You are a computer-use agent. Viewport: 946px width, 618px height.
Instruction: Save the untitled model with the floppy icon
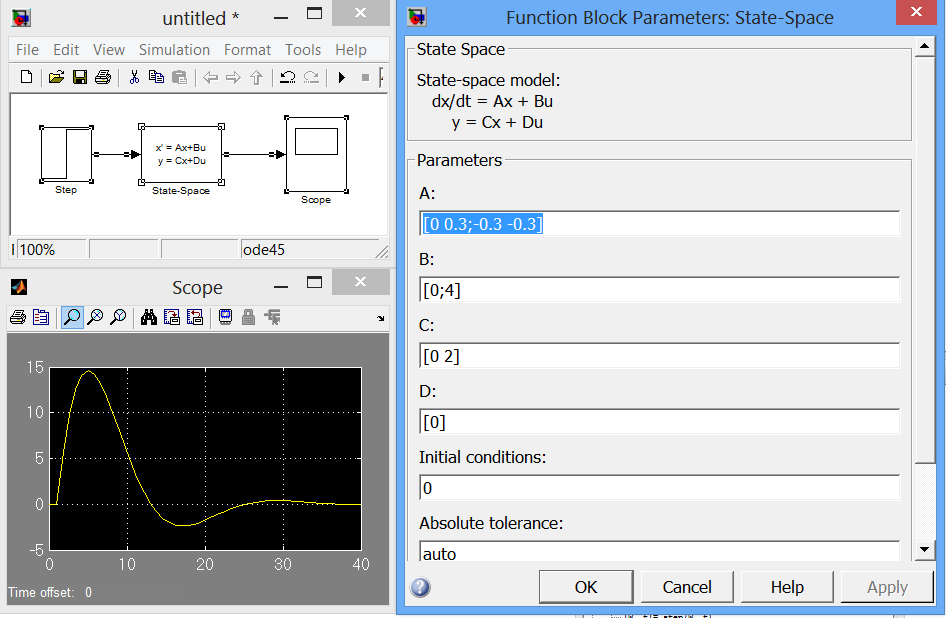tap(80, 77)
